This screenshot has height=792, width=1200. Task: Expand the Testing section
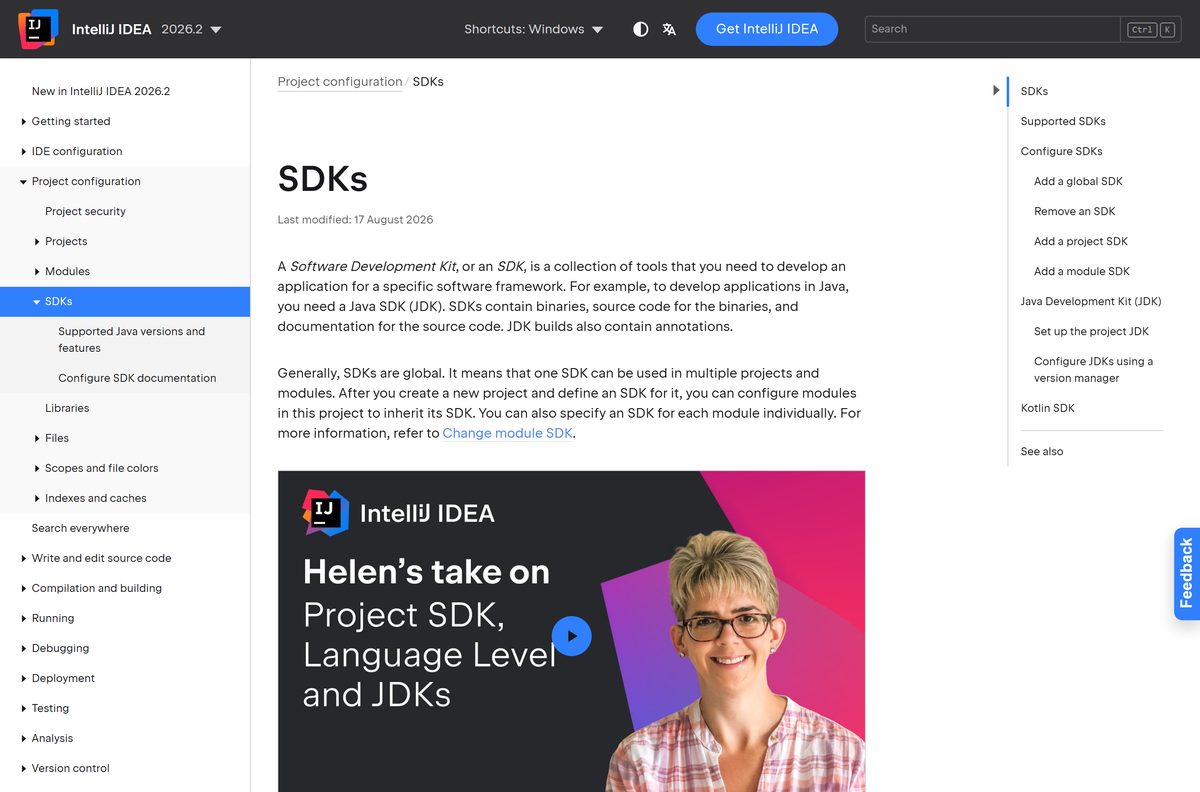24,708
